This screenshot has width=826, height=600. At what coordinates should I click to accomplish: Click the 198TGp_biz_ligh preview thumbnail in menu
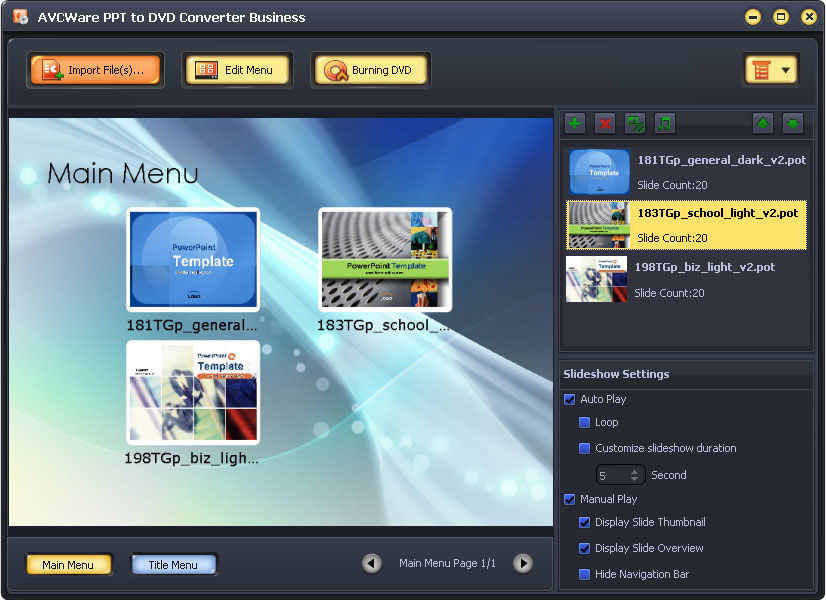pyautogui.click(x=193, y=392)
